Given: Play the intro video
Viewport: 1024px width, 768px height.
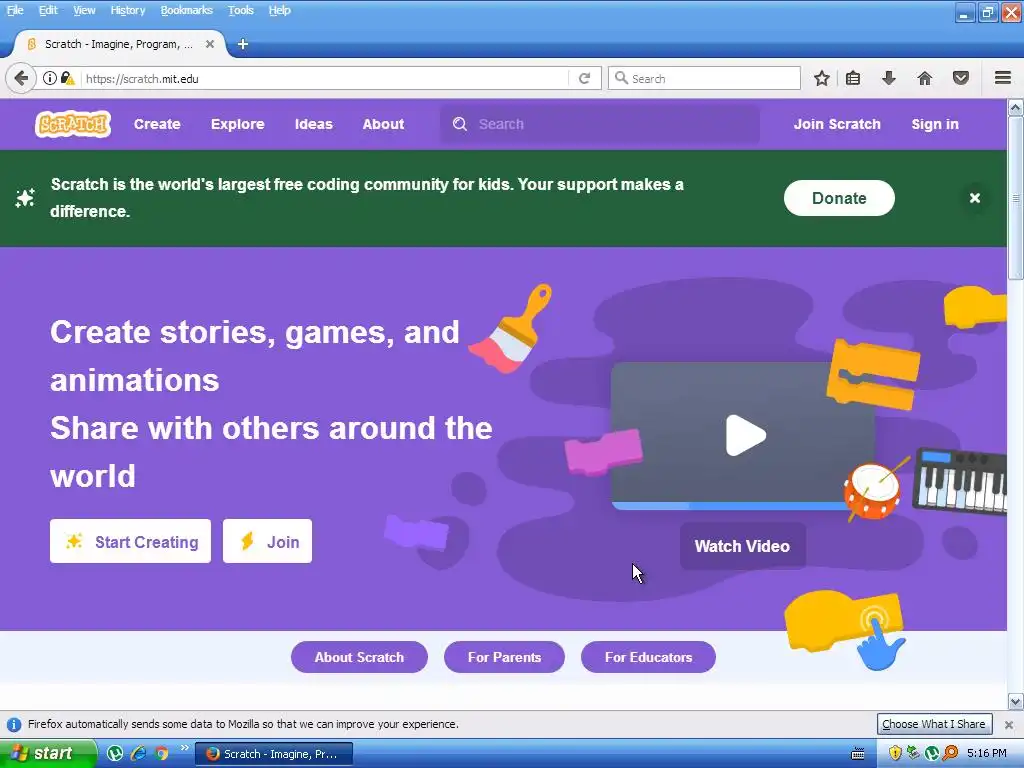Looking at the screenshot, I should tap(745, 435).
